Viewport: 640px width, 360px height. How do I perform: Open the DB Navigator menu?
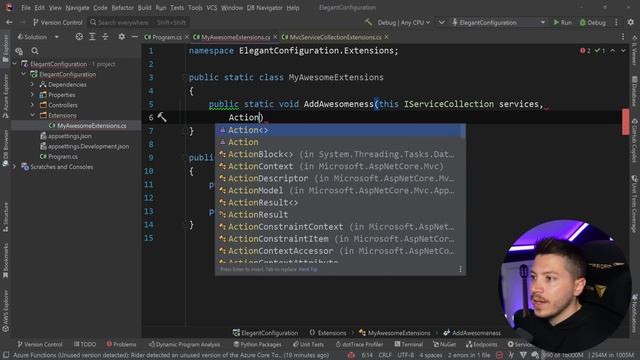click(x=264, y=8)
